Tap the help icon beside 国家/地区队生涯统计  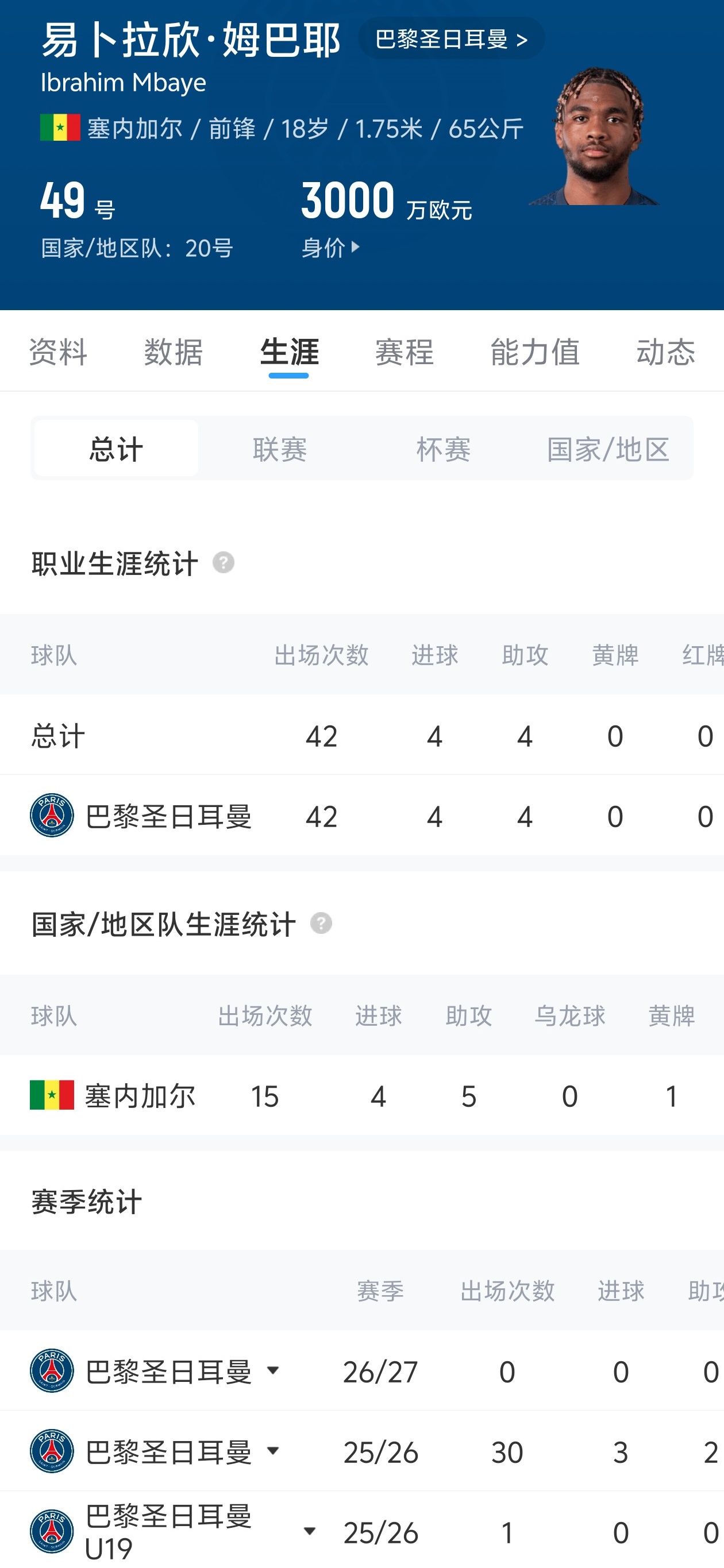click(x=321, y=924)
